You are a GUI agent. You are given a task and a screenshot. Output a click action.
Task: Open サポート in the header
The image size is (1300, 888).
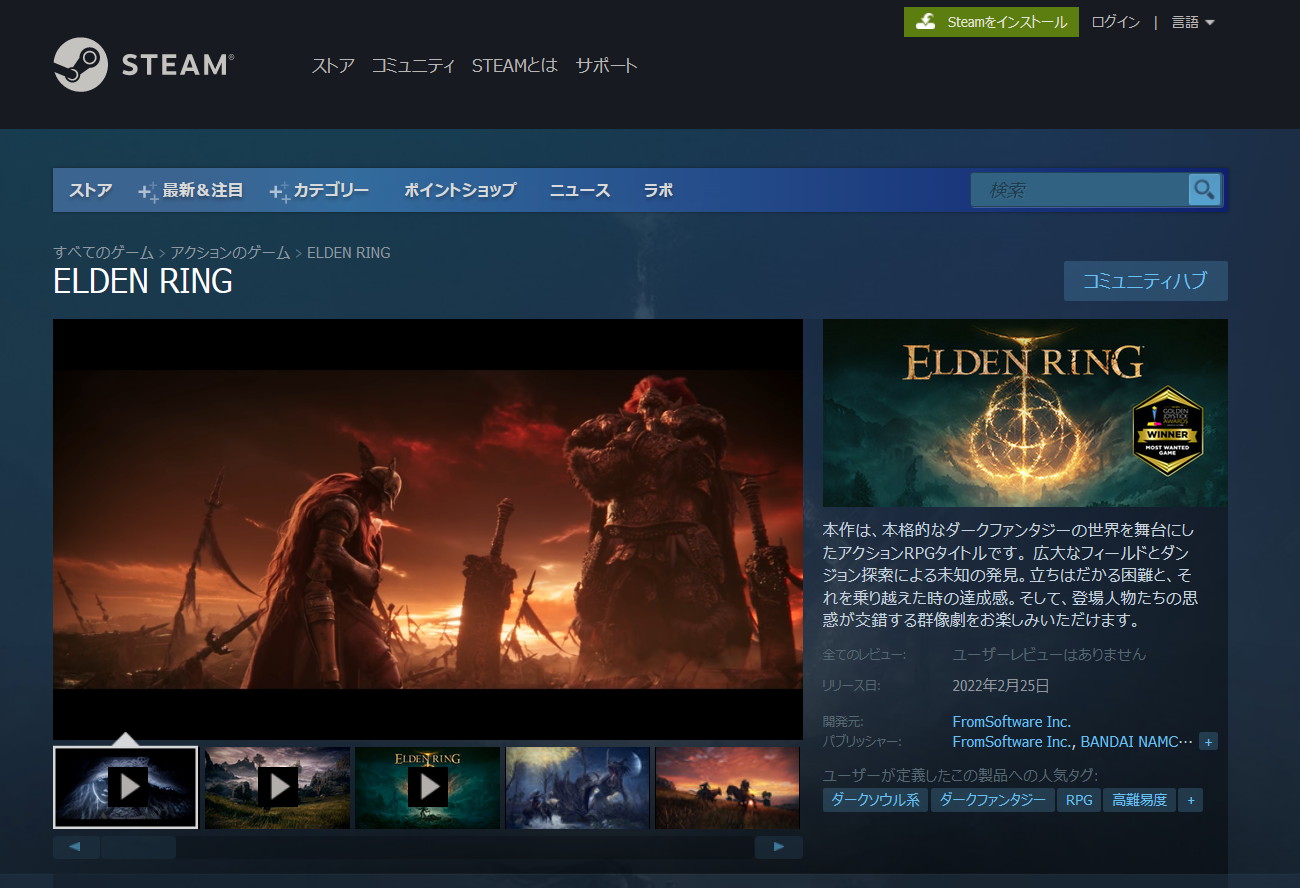coord(606,66)
